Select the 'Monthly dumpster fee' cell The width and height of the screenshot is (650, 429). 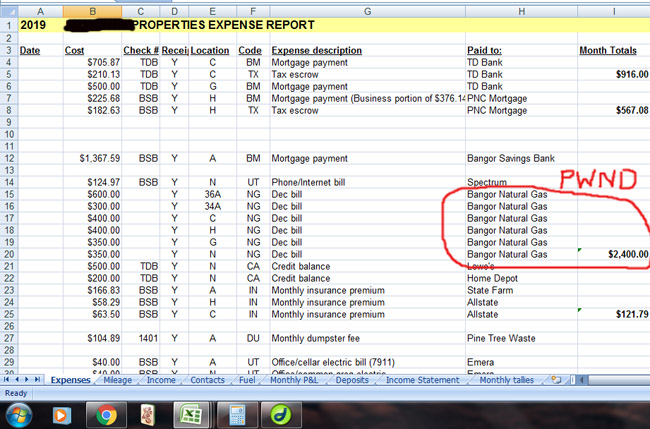click(x=367, y=338)
